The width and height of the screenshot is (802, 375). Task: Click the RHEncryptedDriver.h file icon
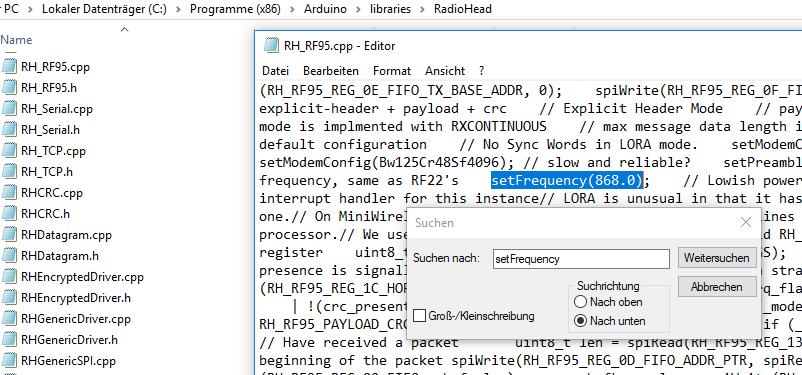tap(9, 298)
